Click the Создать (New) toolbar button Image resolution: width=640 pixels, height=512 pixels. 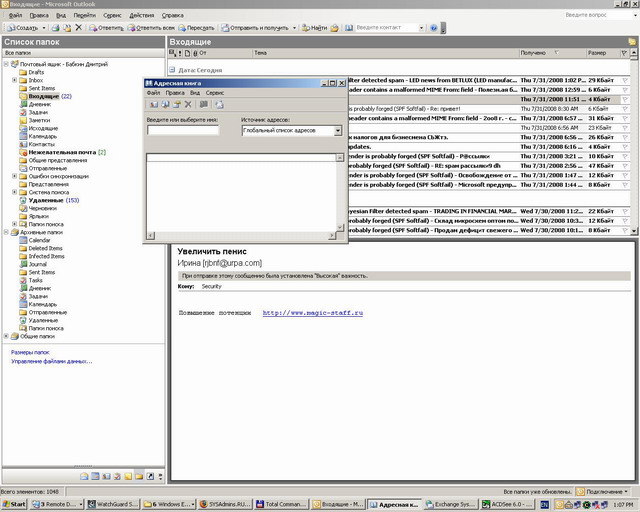(x=23, y=28)
